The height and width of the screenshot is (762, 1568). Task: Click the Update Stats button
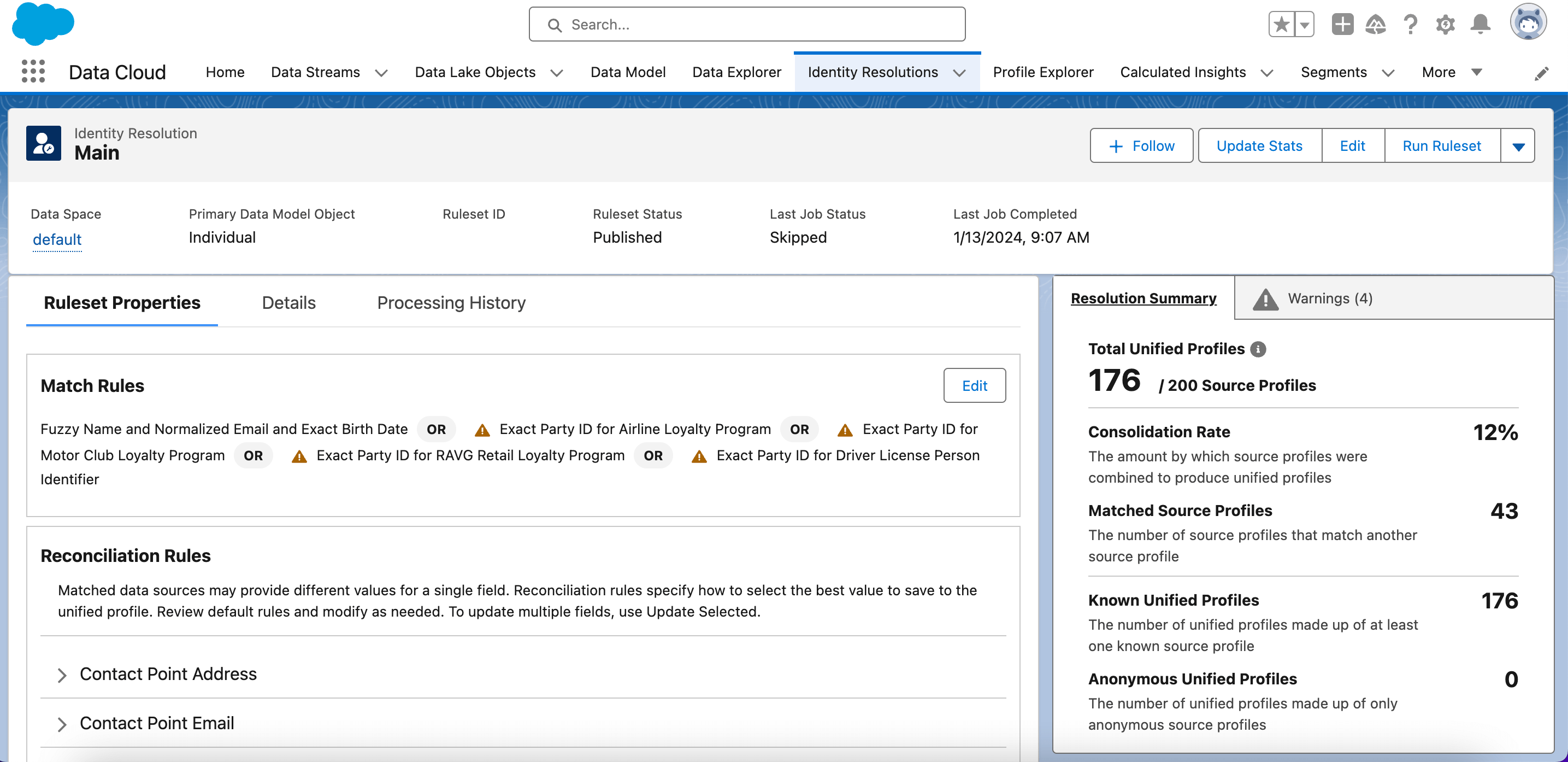1259,145
